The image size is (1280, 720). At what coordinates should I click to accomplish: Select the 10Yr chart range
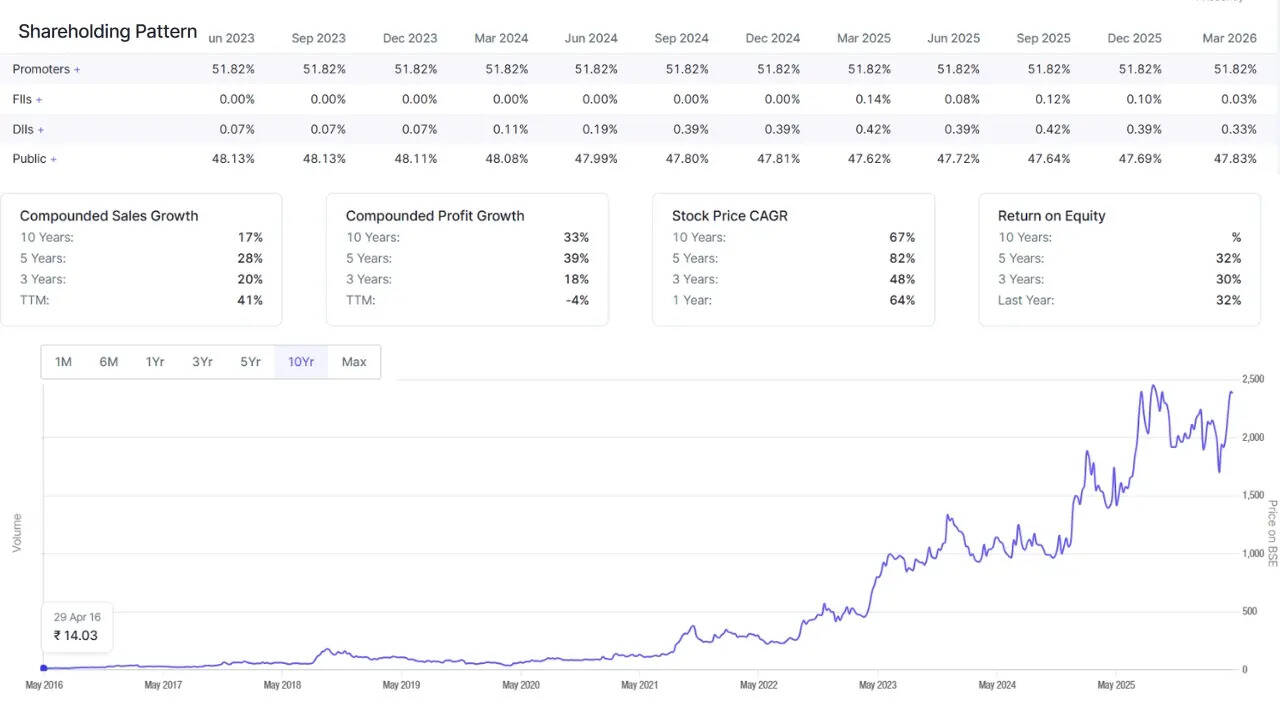[301, 362]
